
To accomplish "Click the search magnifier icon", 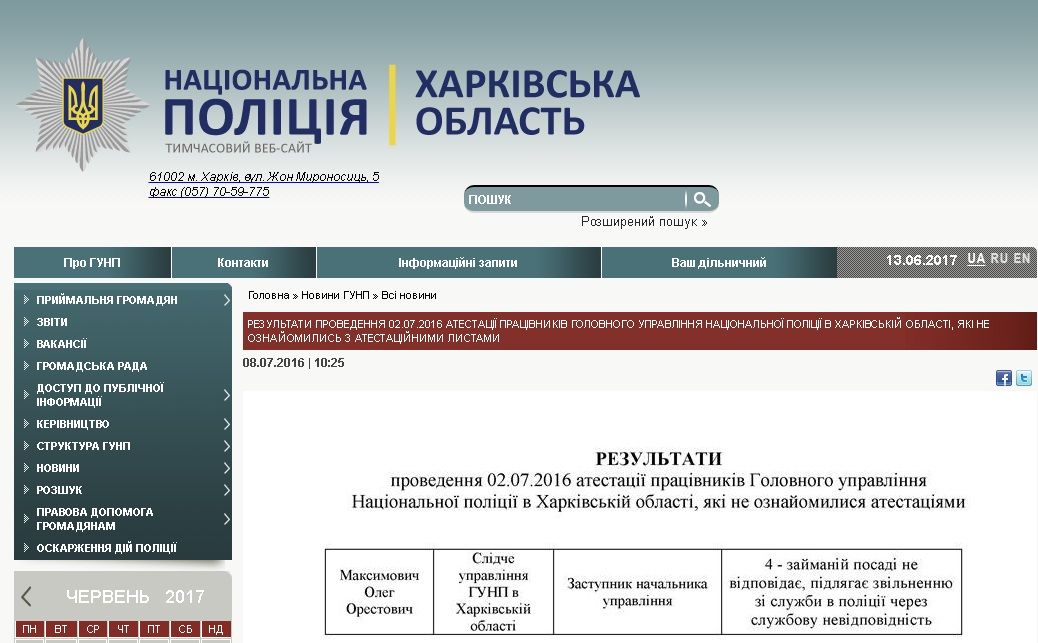I will point(703,198).
